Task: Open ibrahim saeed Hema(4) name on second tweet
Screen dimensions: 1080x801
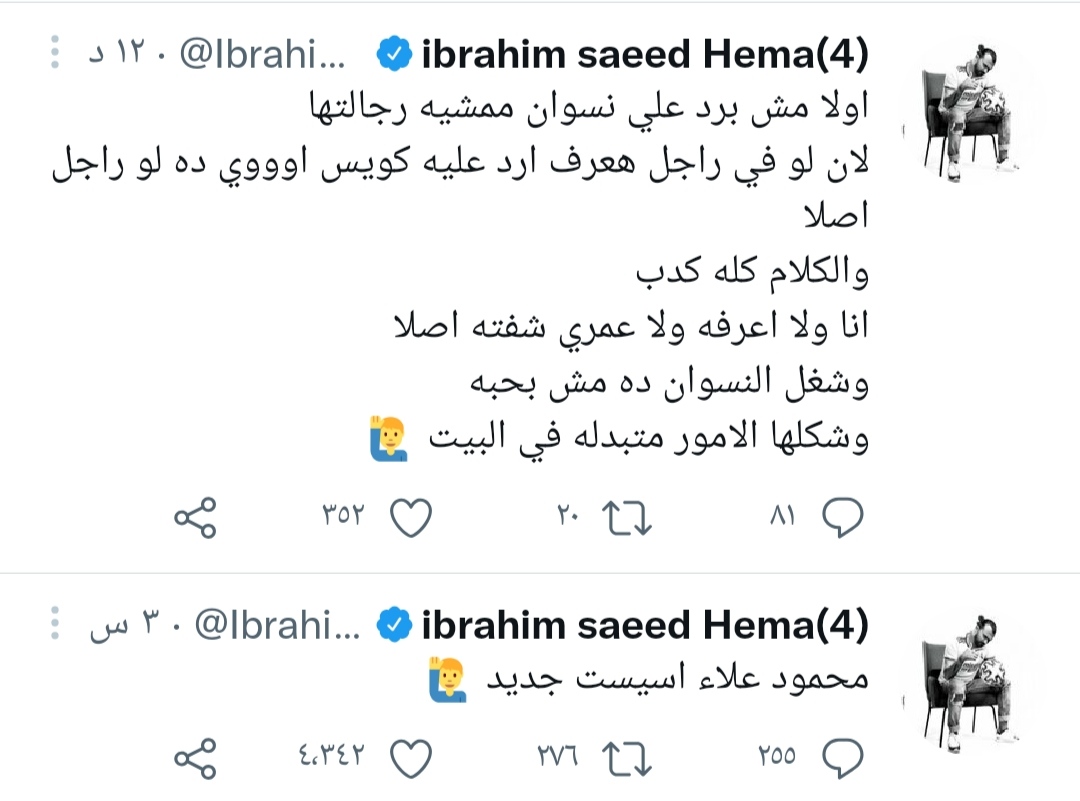Action: coord(645,627)
